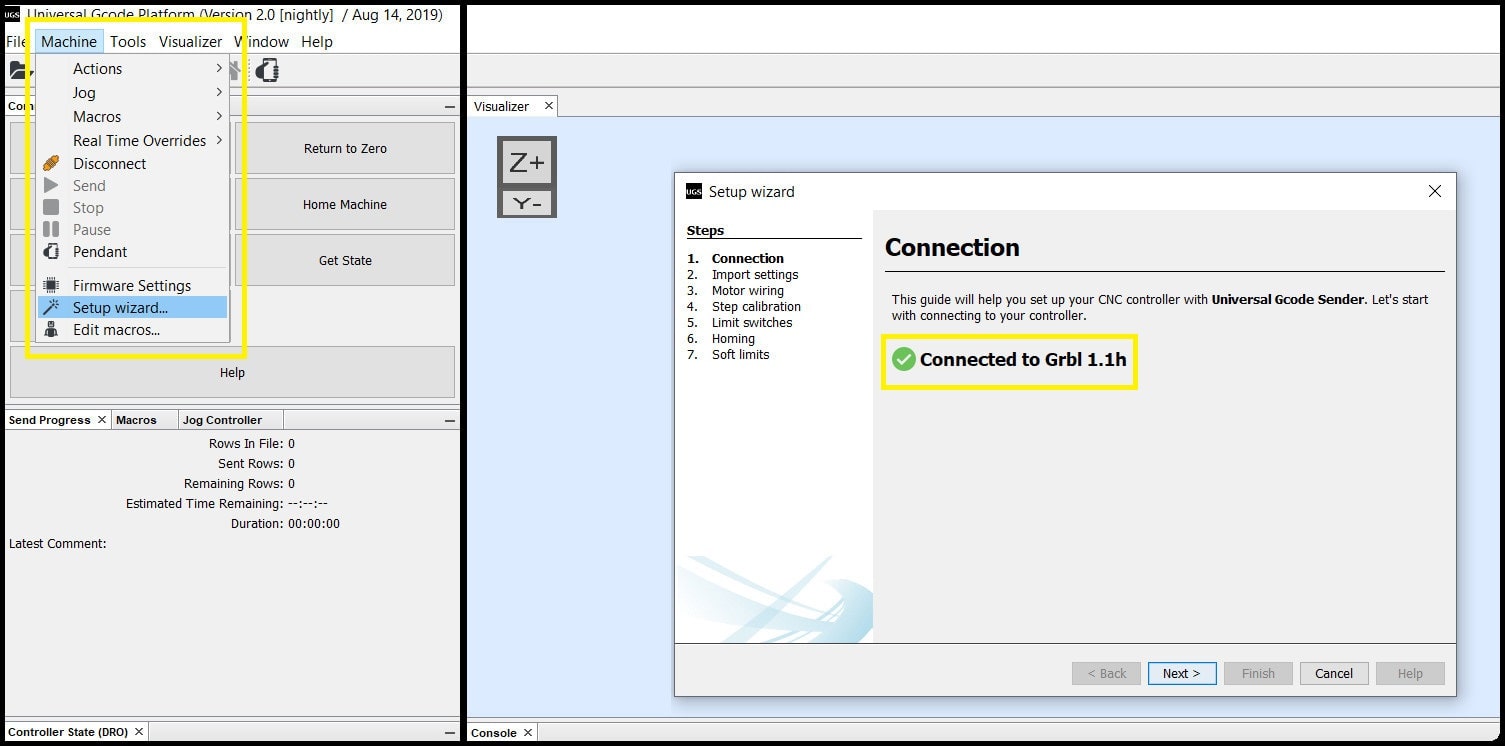
Task: Click the Get State button
Action: [x=345, y=260]
